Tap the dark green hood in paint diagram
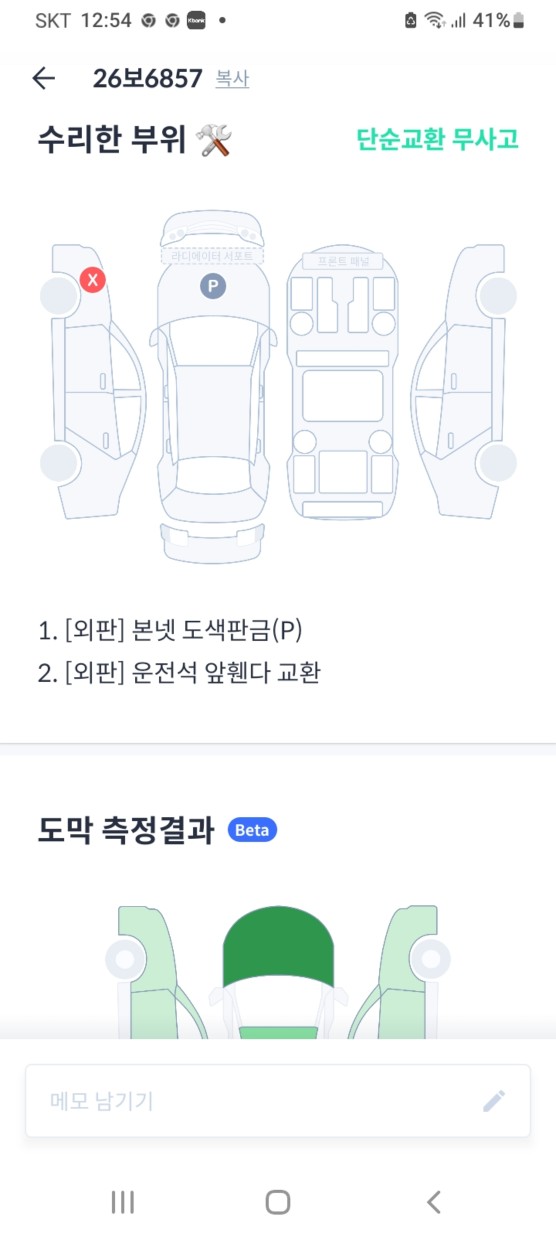 tap(277, 944)
